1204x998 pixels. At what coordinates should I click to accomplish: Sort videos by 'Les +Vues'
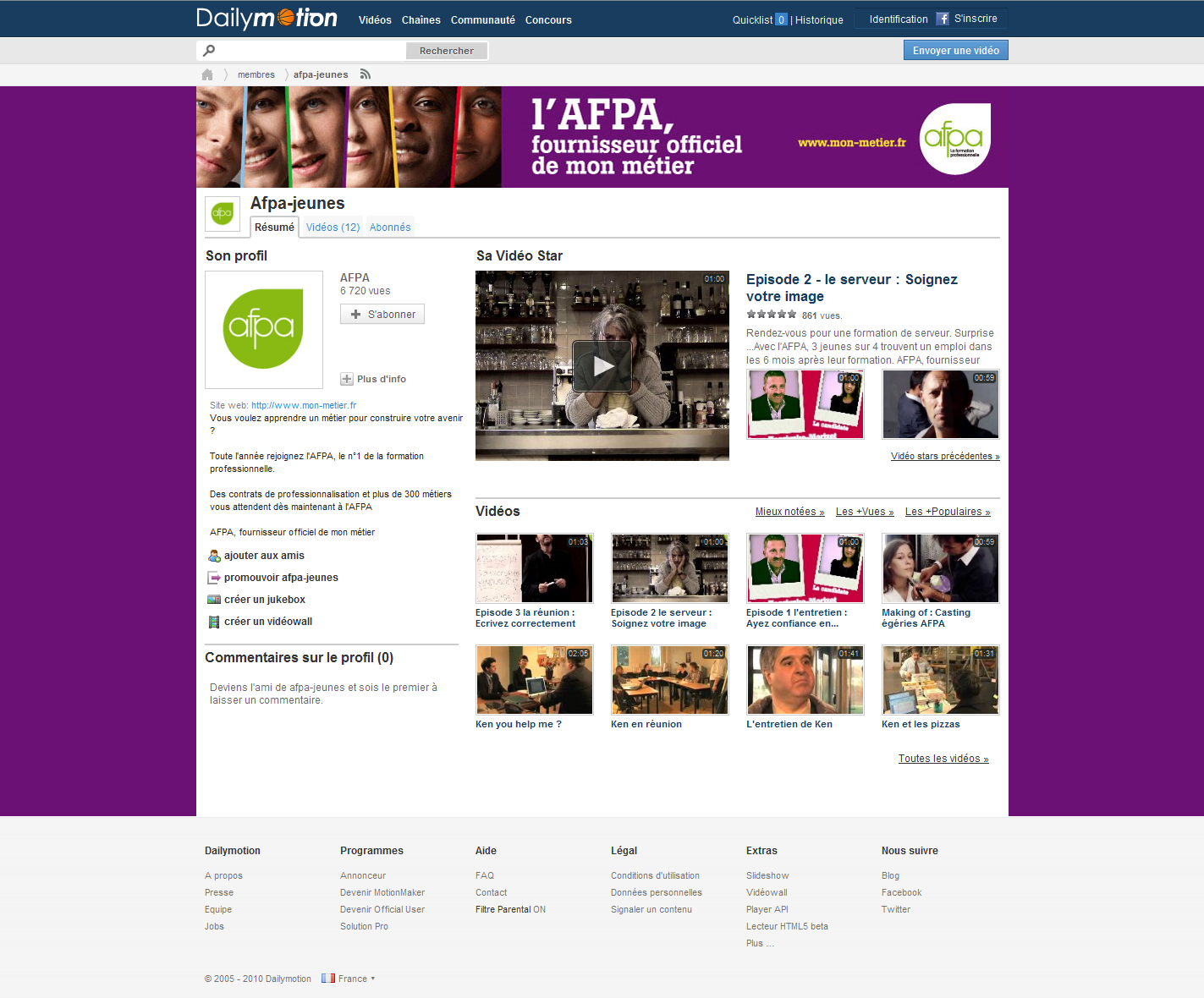[865, 512]
